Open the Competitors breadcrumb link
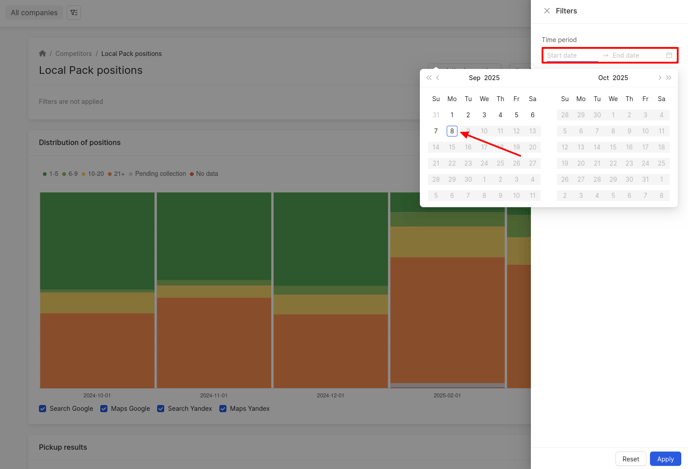The width and height of the screenshot is (688, 469). (74, 54)
